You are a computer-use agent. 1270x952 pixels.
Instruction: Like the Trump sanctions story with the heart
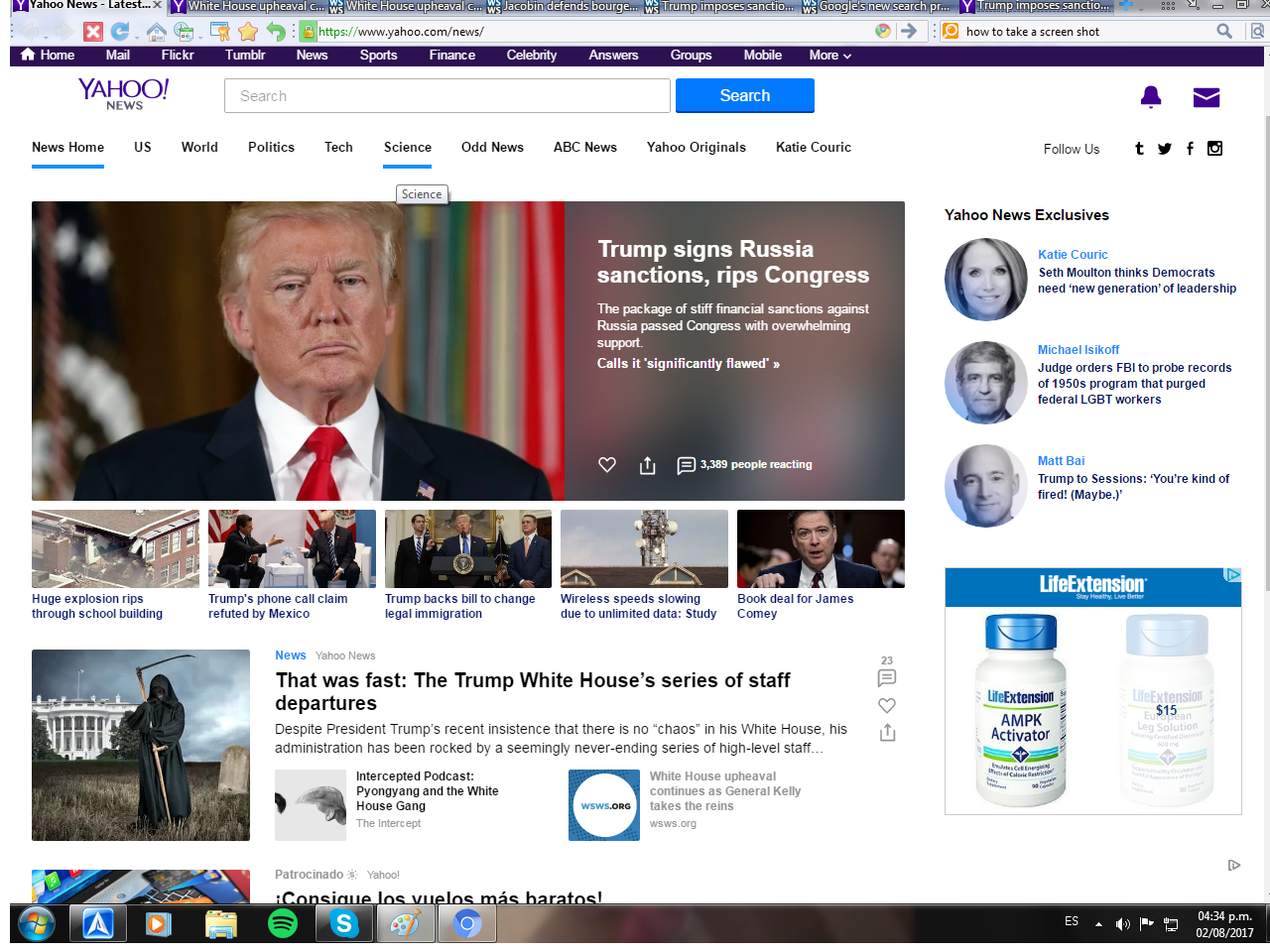click(606, 464)
